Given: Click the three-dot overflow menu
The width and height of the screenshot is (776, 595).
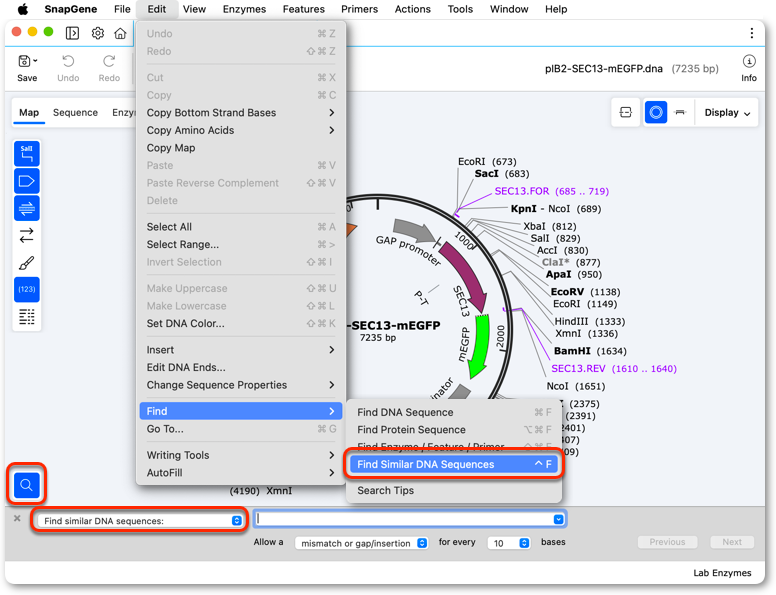Looking at the screenshot, I should click(752, 33).
